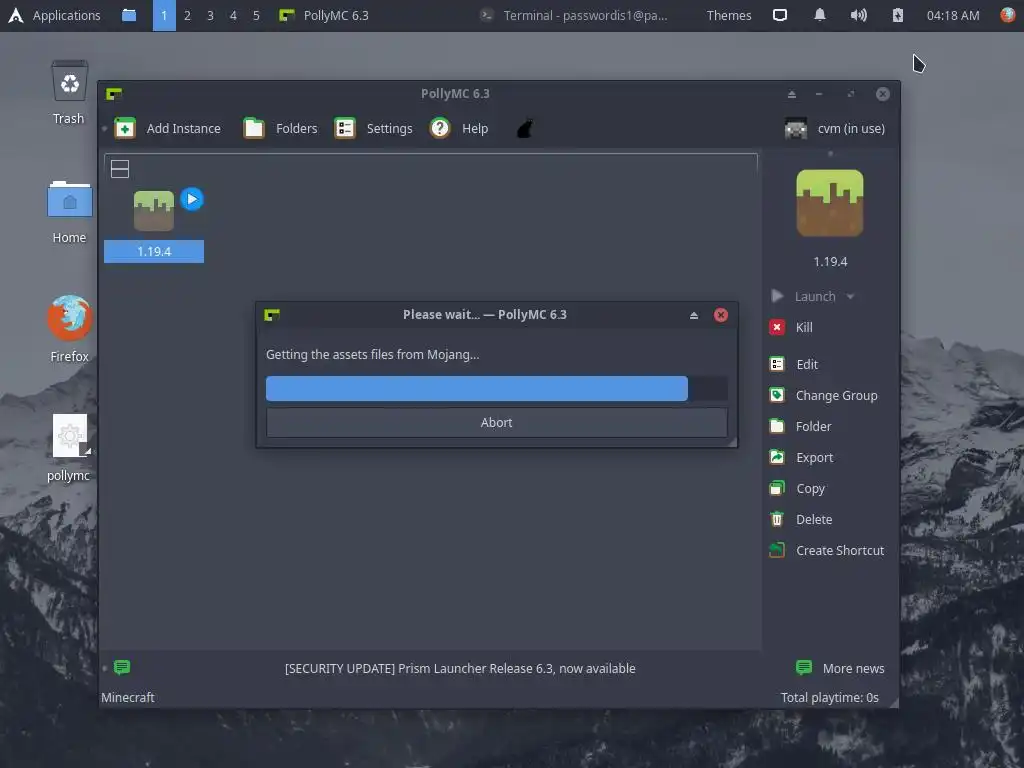Abort the asset download
The height and width of the screenshot is (768, 1024).
coord(496,423)
